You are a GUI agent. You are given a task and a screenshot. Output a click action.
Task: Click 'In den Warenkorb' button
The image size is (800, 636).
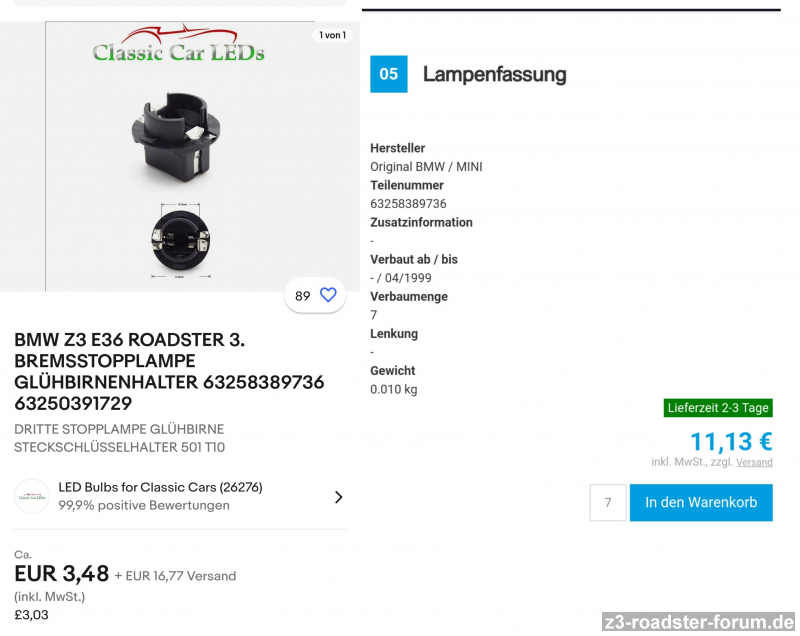coord(701,502)
